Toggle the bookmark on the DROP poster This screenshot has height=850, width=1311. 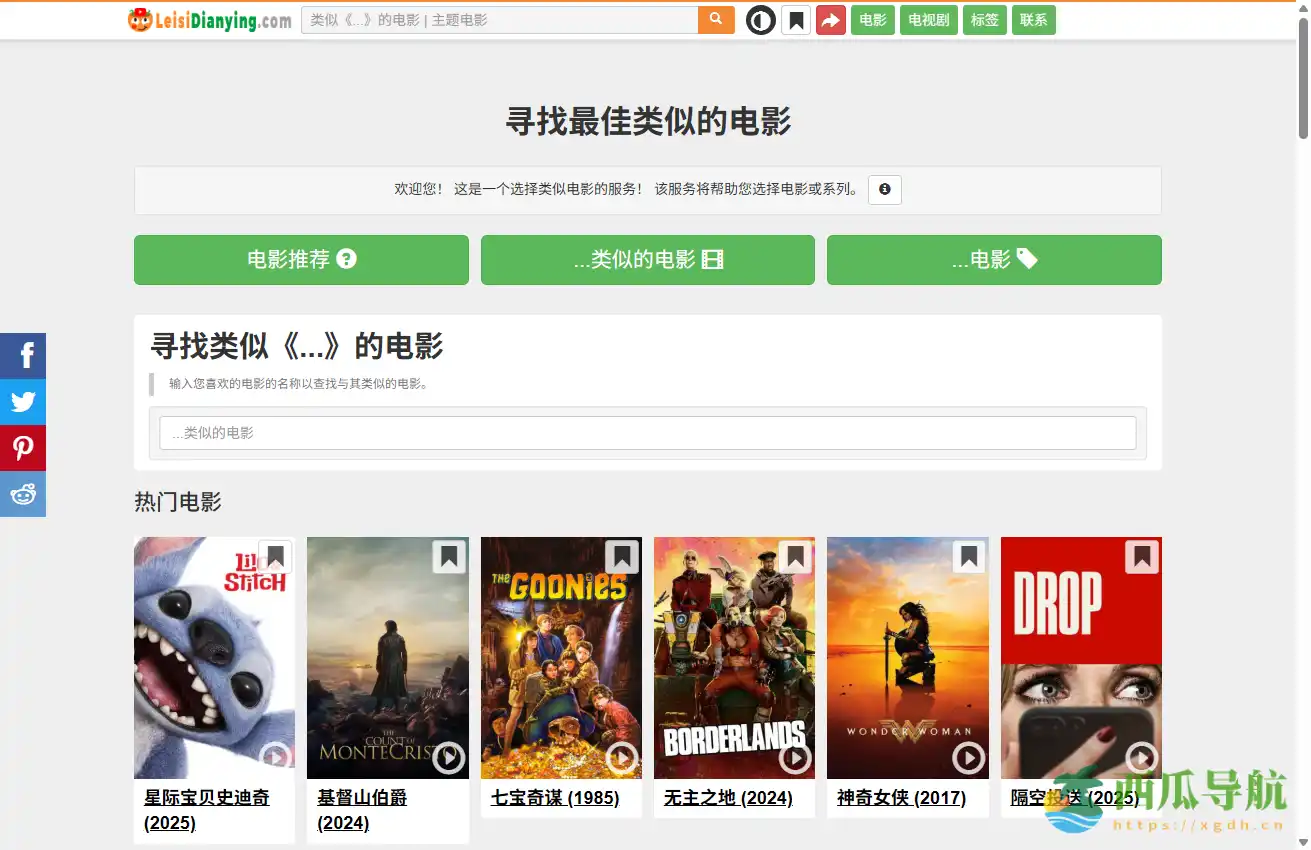(1141, 557)
